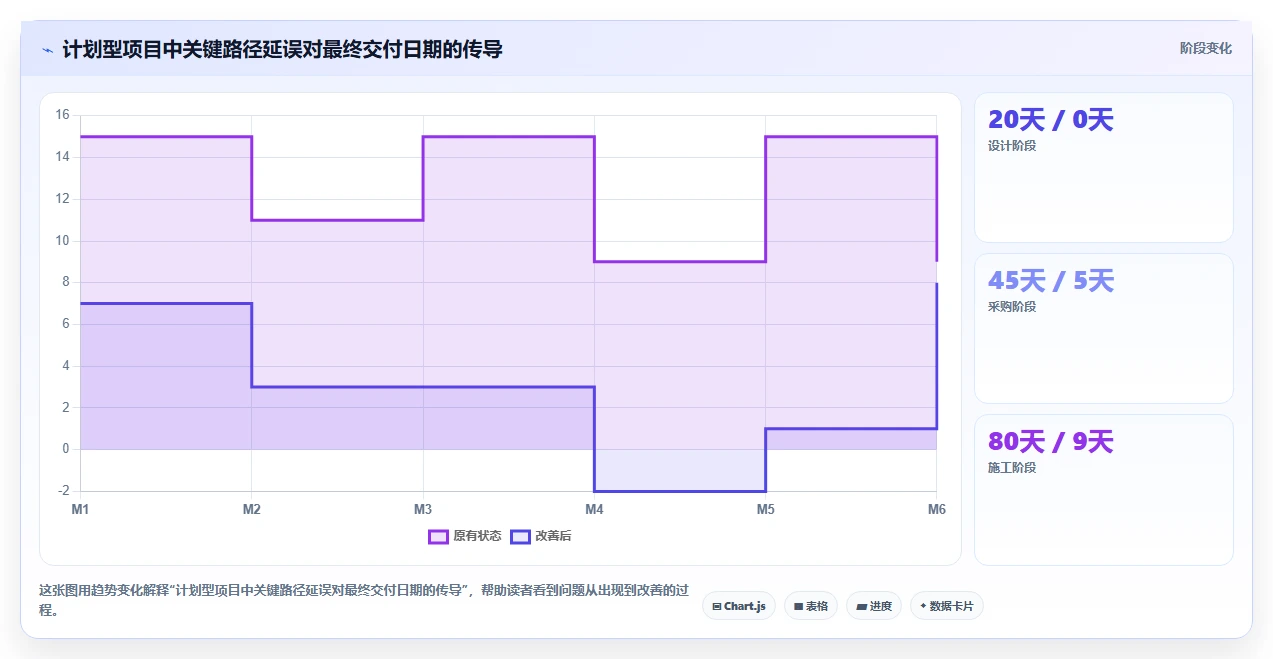This screenshot has height=659, width=1273.
Task: Click the 改善后 legend label
Action: click(553, 536)
